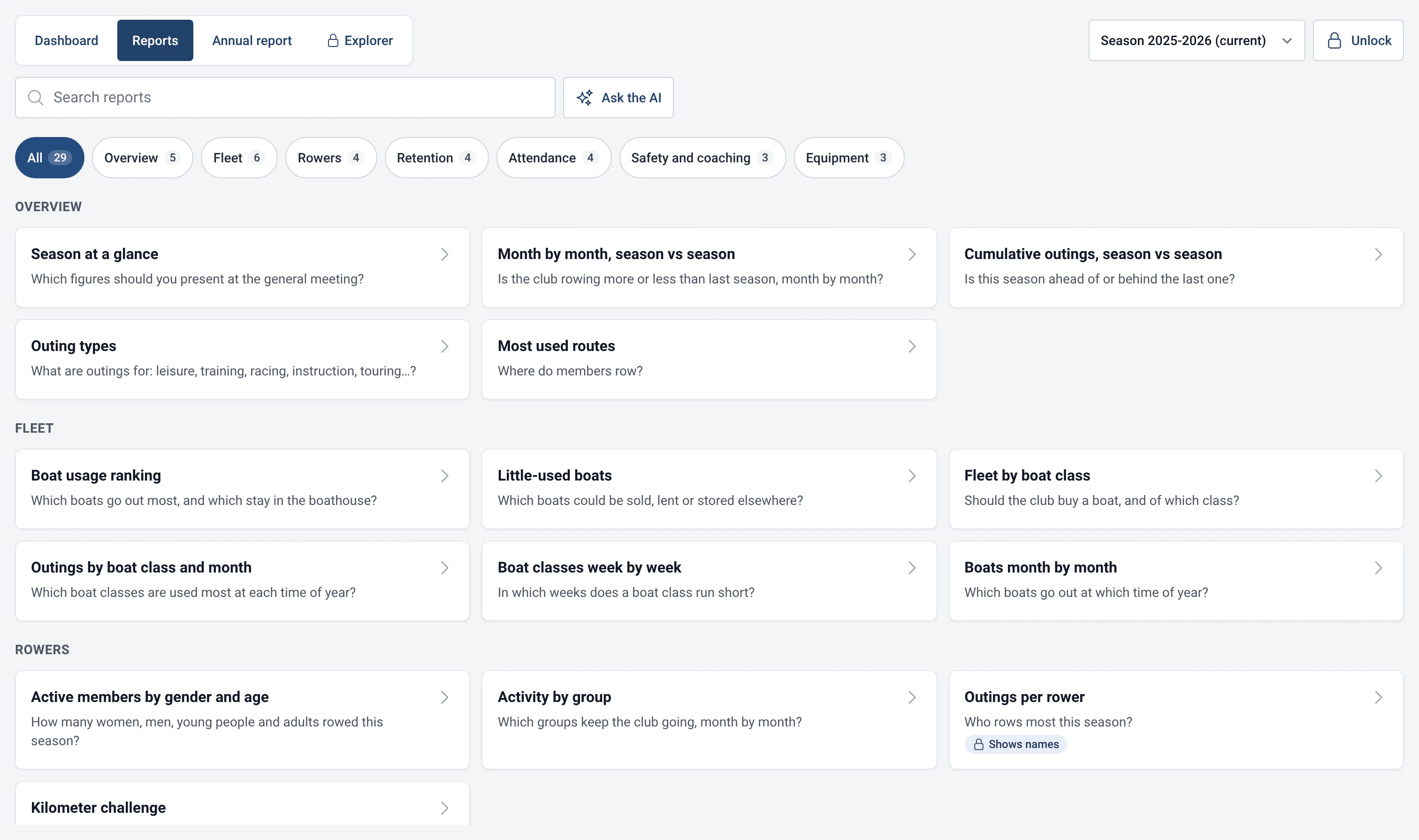Image resolution: width=1419 pixels, height=840 pixels.
Task: Click the Ask the AI button
Action: coord(618,97)
